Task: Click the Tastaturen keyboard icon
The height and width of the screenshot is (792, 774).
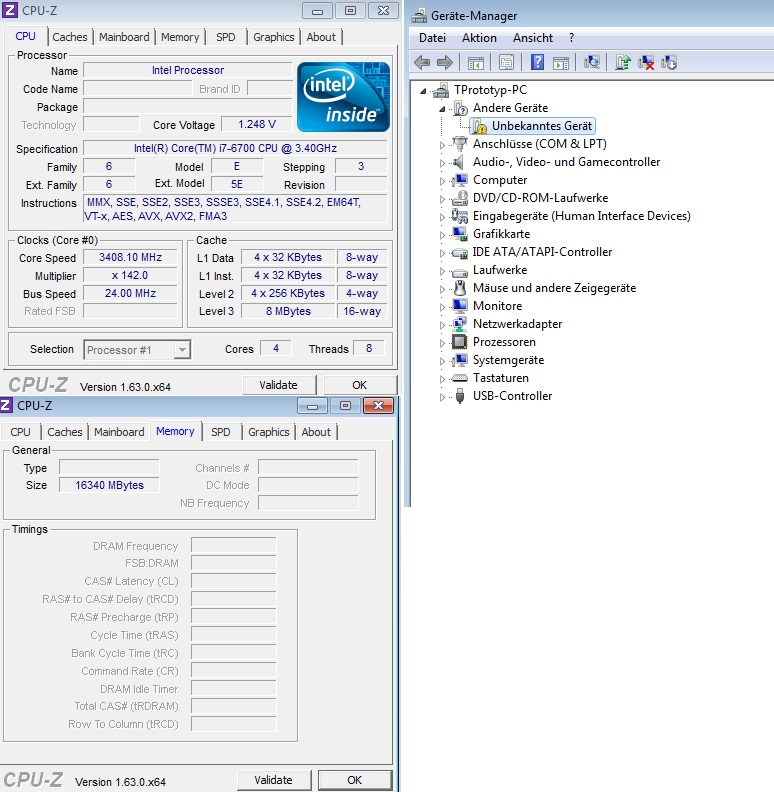Action: 460,378
